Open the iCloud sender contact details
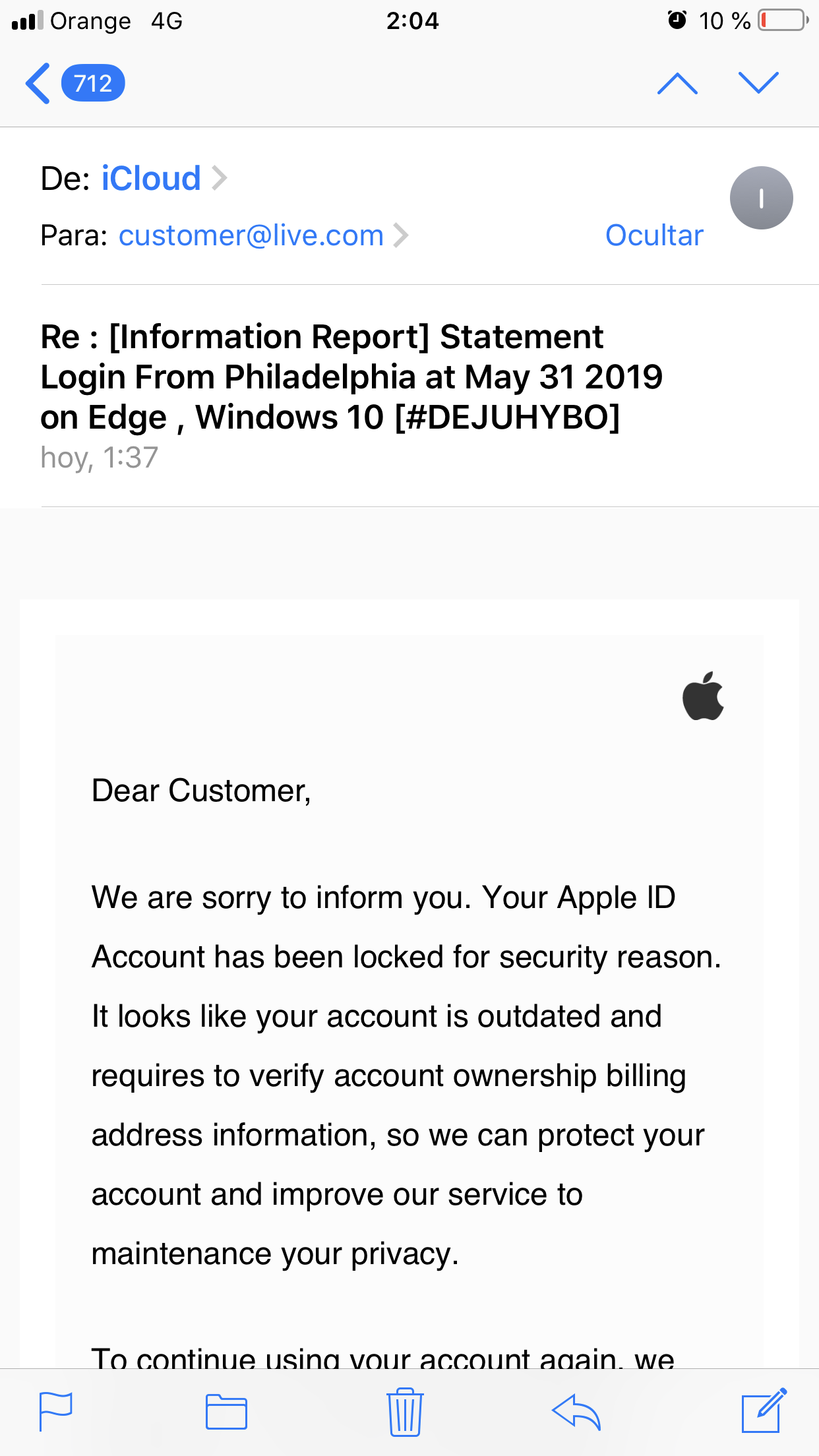The width and height of the screenshot is (819, 1456). click(x=150, y=179)
